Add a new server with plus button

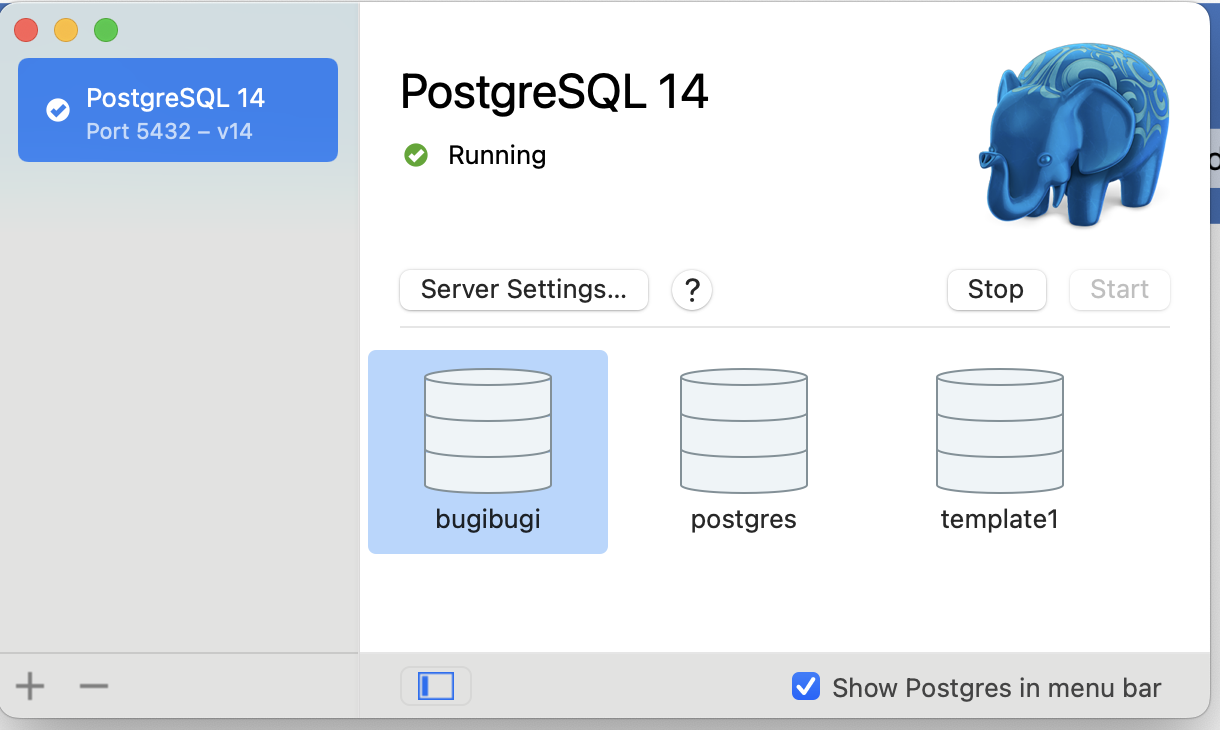30,686
